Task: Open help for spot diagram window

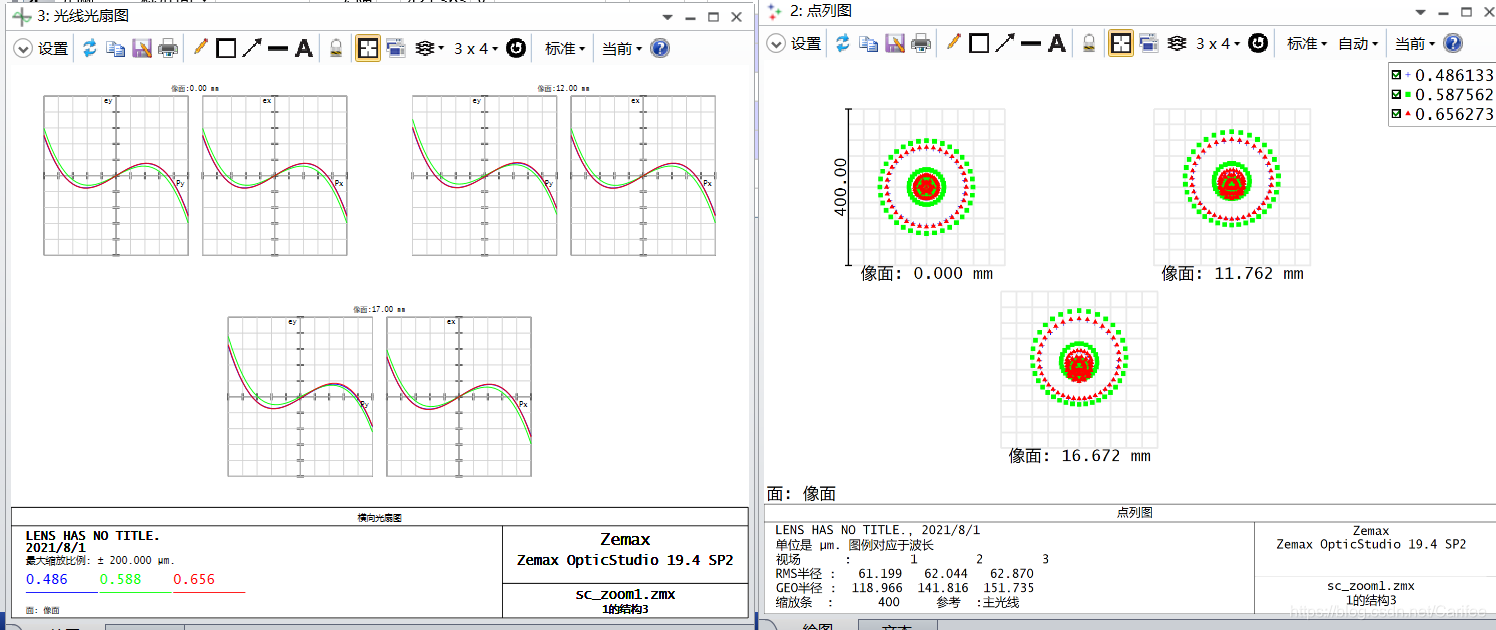Action: [x=1453, y=44]
